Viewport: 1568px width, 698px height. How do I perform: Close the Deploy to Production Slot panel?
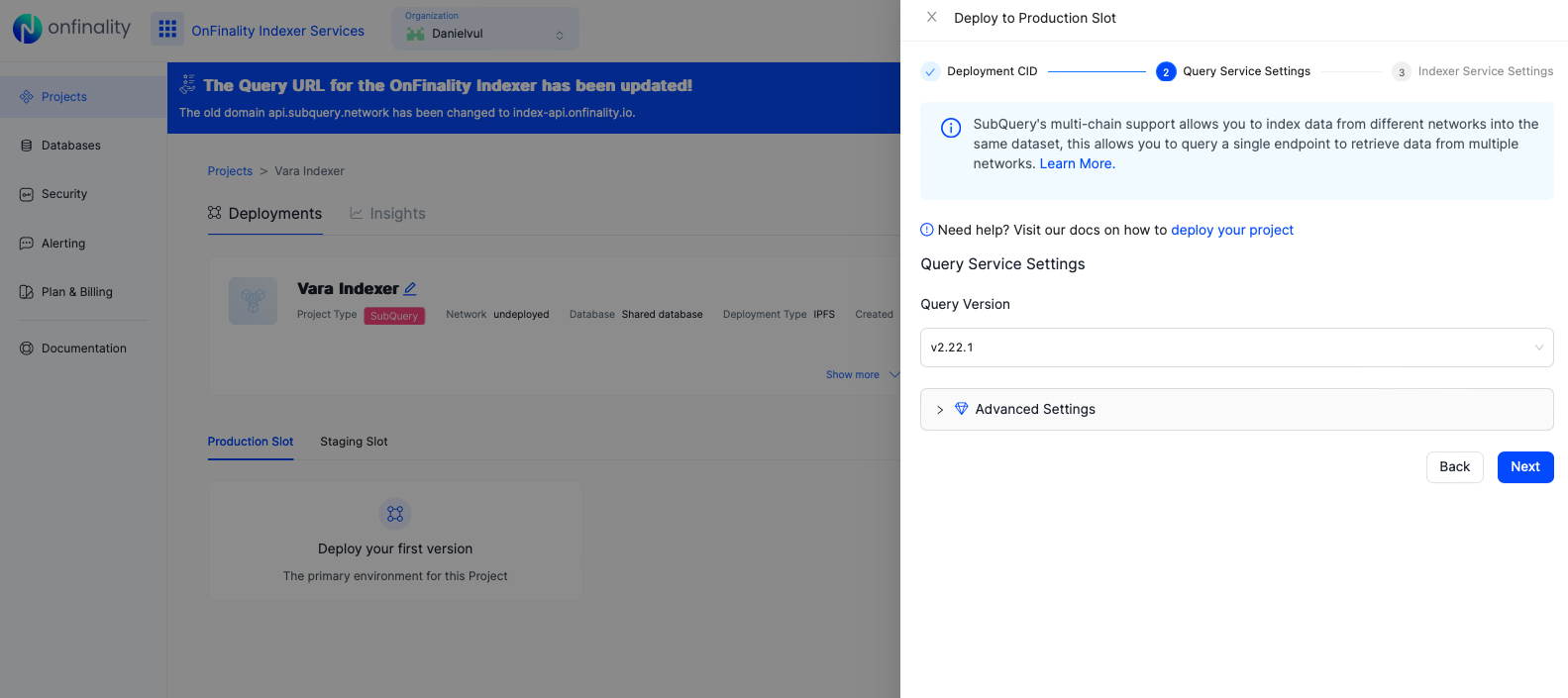point(931,18)
